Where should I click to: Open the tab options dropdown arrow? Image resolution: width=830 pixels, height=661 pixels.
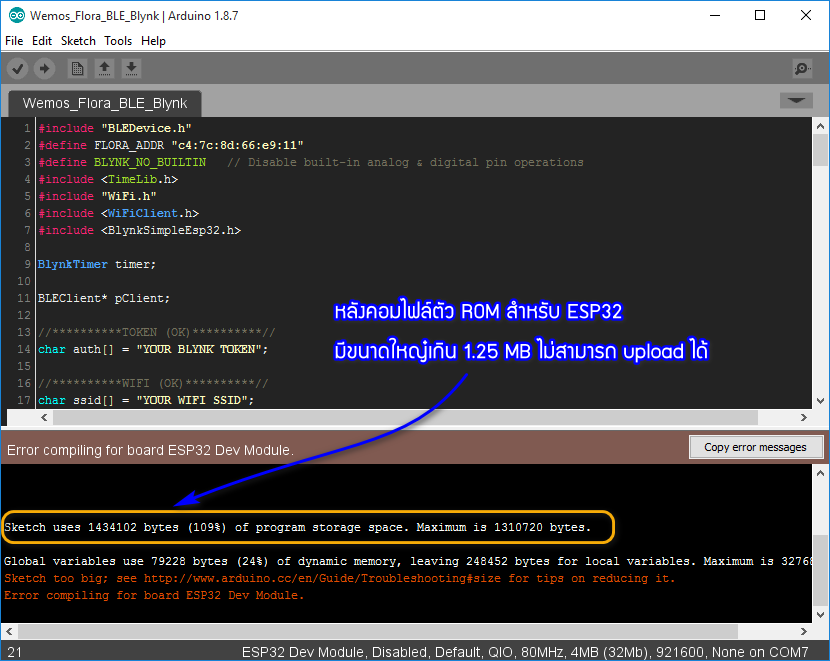click(796, 101)
